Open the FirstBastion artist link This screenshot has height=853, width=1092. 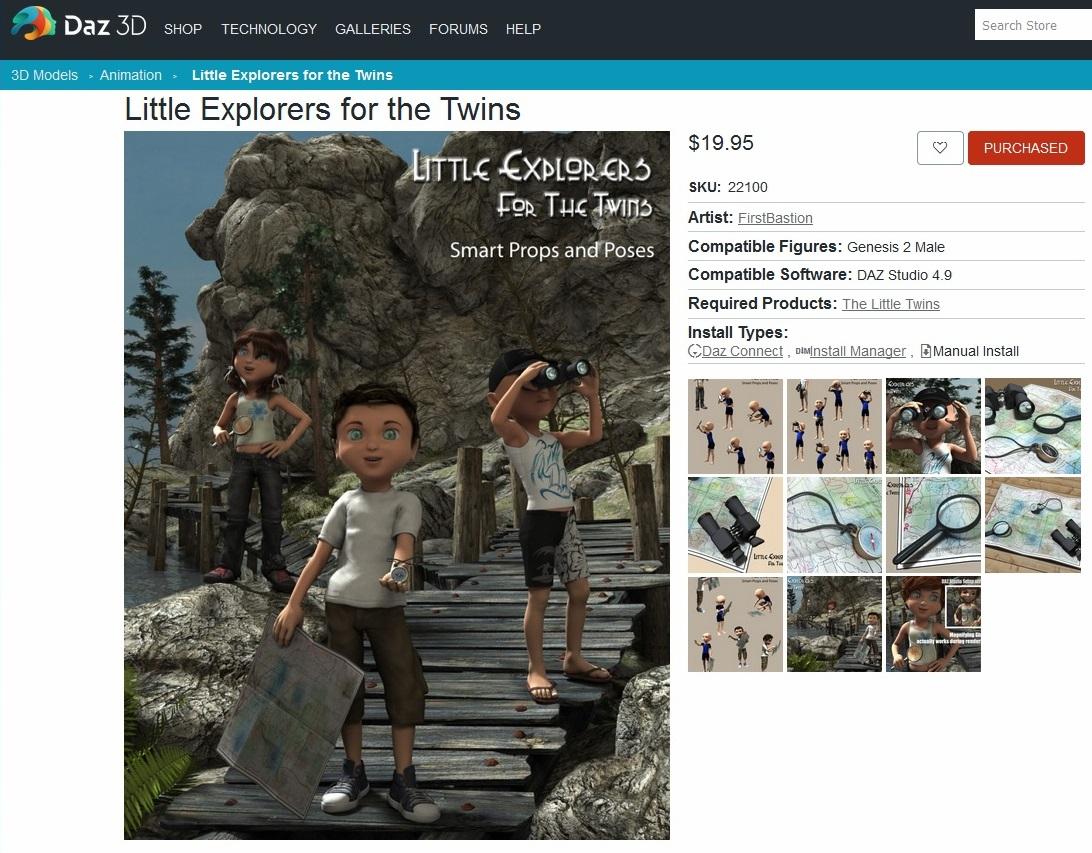click(x=775, y=218)
